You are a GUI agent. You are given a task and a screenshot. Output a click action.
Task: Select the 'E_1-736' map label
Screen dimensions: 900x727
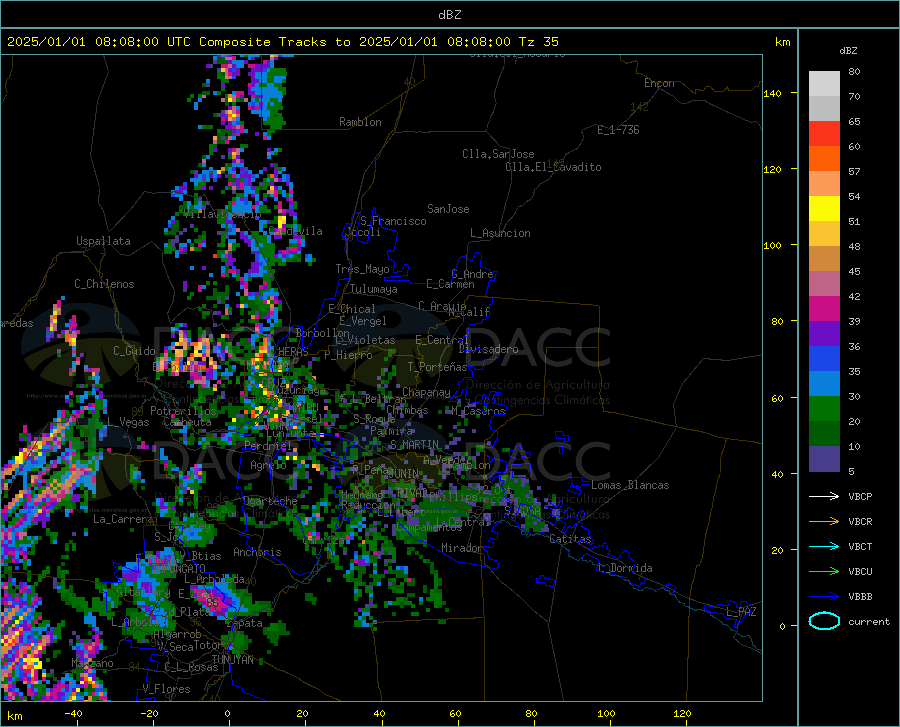pyautogui.click(x=618, y=130)
